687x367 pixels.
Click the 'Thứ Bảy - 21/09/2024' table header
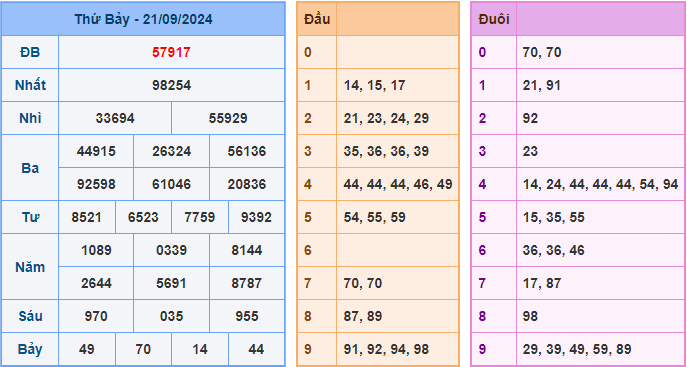click(x=143, y=19)
